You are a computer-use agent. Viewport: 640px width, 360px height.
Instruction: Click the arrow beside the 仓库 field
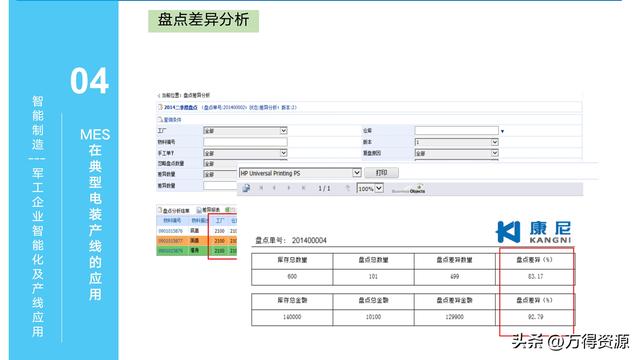[502, 131]
